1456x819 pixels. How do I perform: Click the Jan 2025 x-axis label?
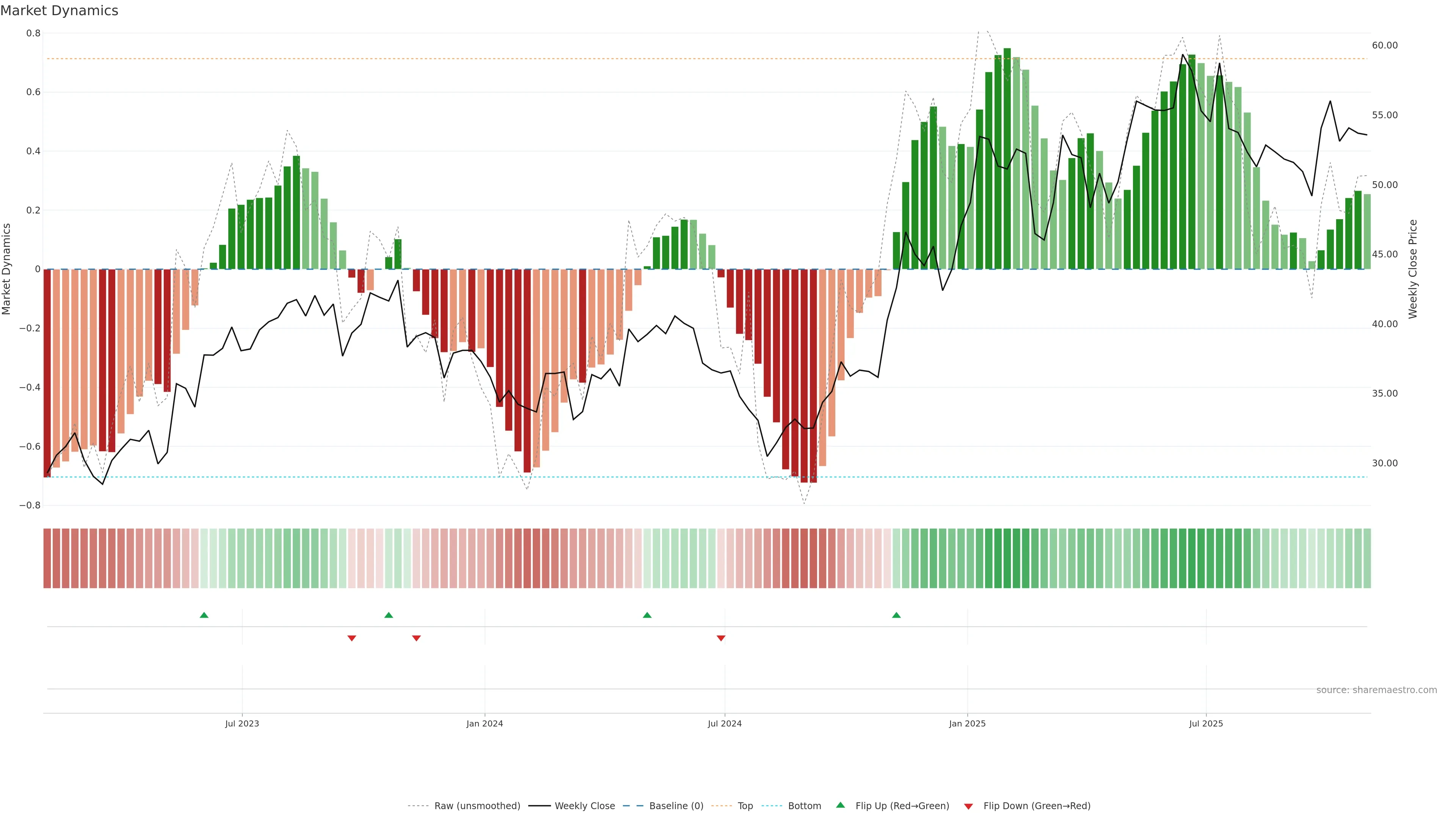point(967,723)
